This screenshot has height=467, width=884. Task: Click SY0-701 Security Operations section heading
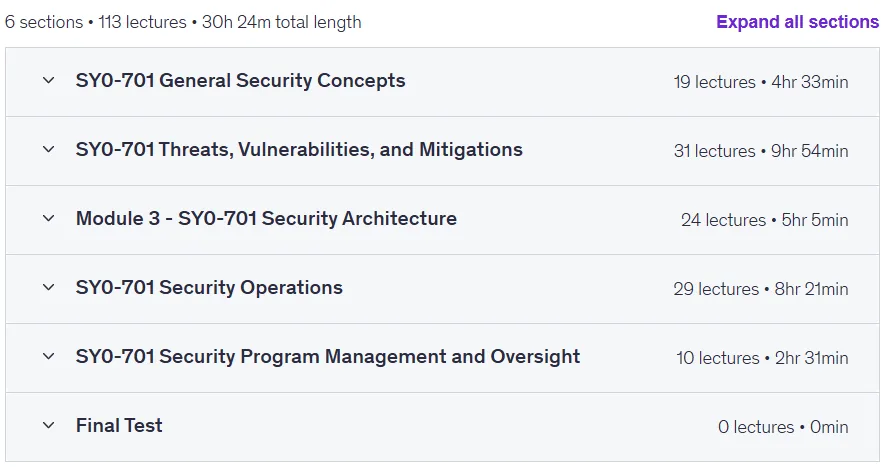coord(209,288)
